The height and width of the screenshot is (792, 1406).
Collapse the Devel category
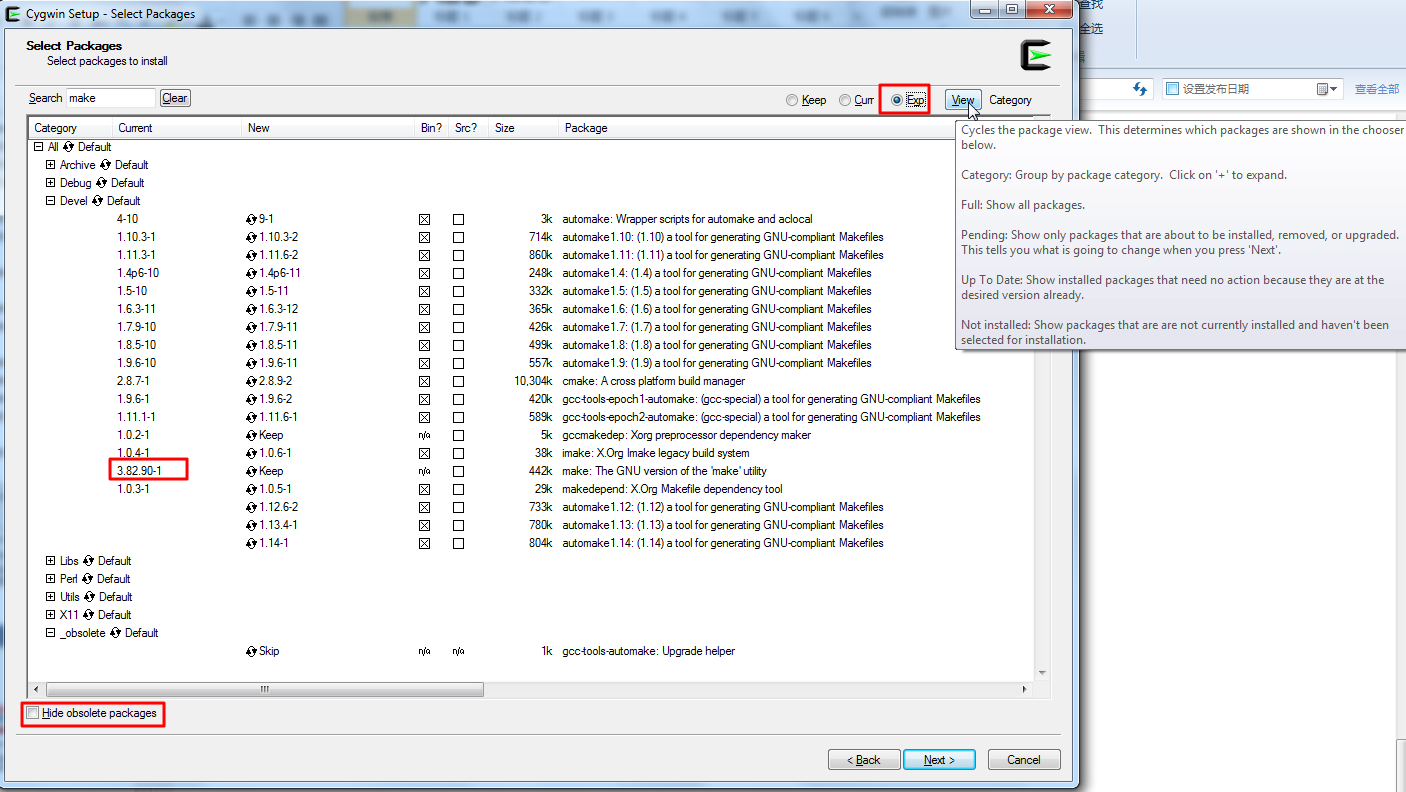(x=51, y=201)
